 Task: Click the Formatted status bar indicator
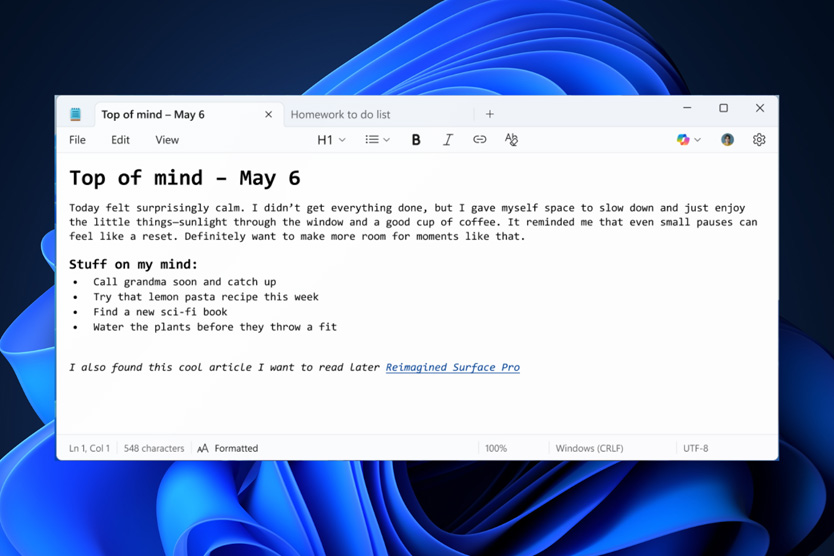click(x=228, y=449)
